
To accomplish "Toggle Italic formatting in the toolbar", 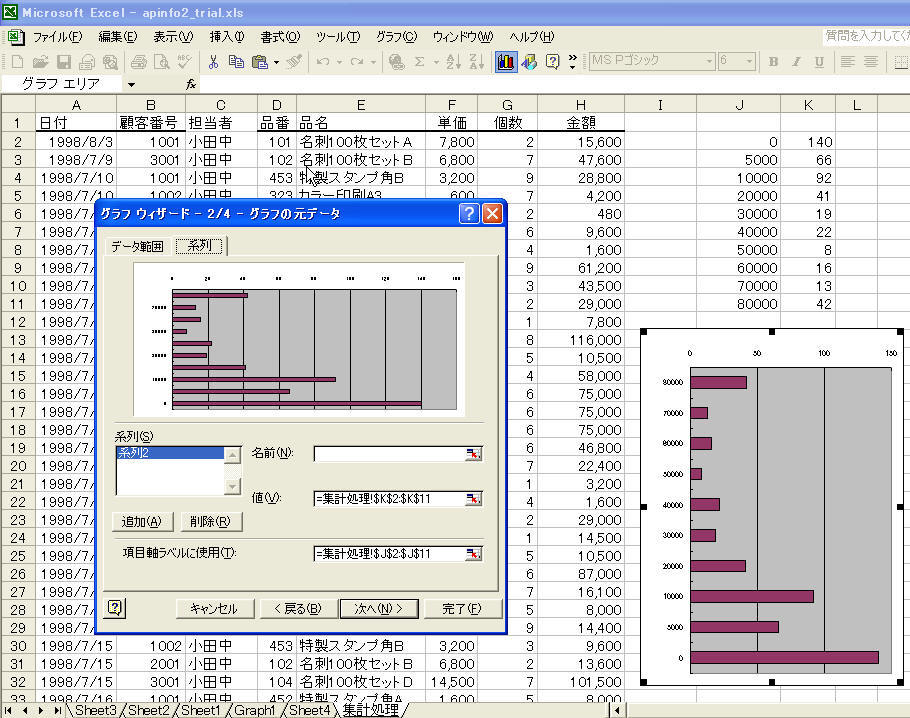I will 796,62.
